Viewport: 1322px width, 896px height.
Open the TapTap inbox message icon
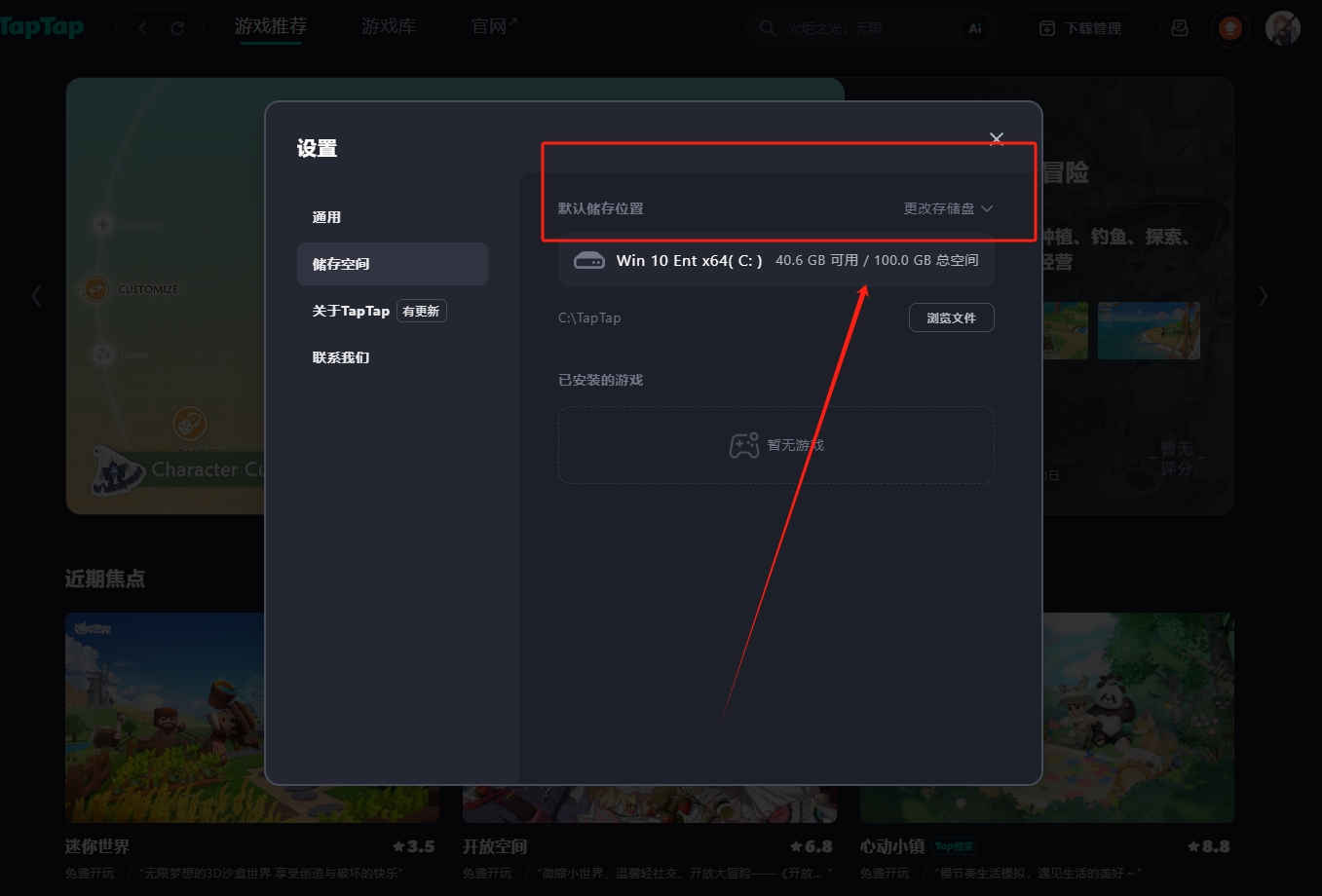pyautogui.click(x=1179, y=28)
